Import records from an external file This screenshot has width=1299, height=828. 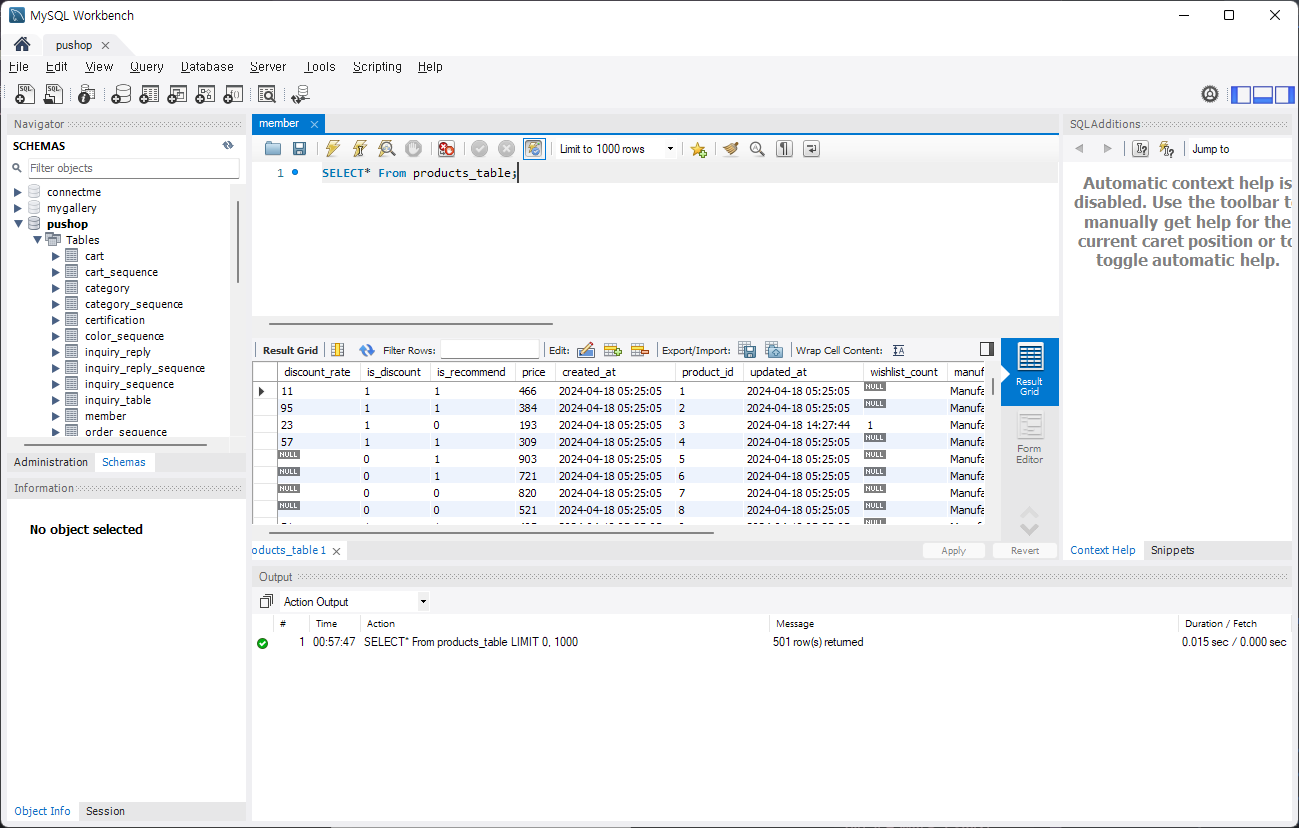(774, 350)
